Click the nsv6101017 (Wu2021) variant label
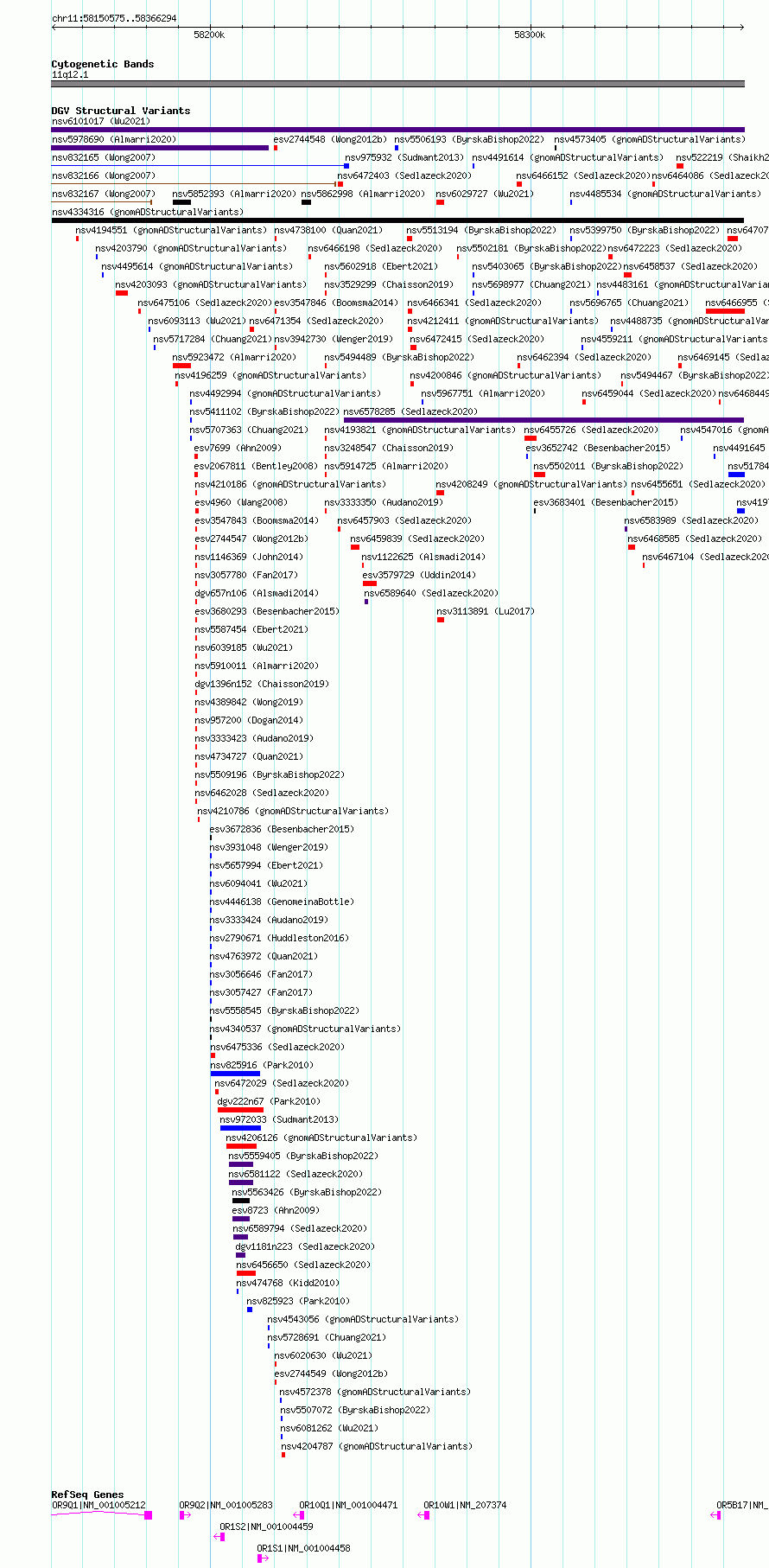 coord(100,121)
